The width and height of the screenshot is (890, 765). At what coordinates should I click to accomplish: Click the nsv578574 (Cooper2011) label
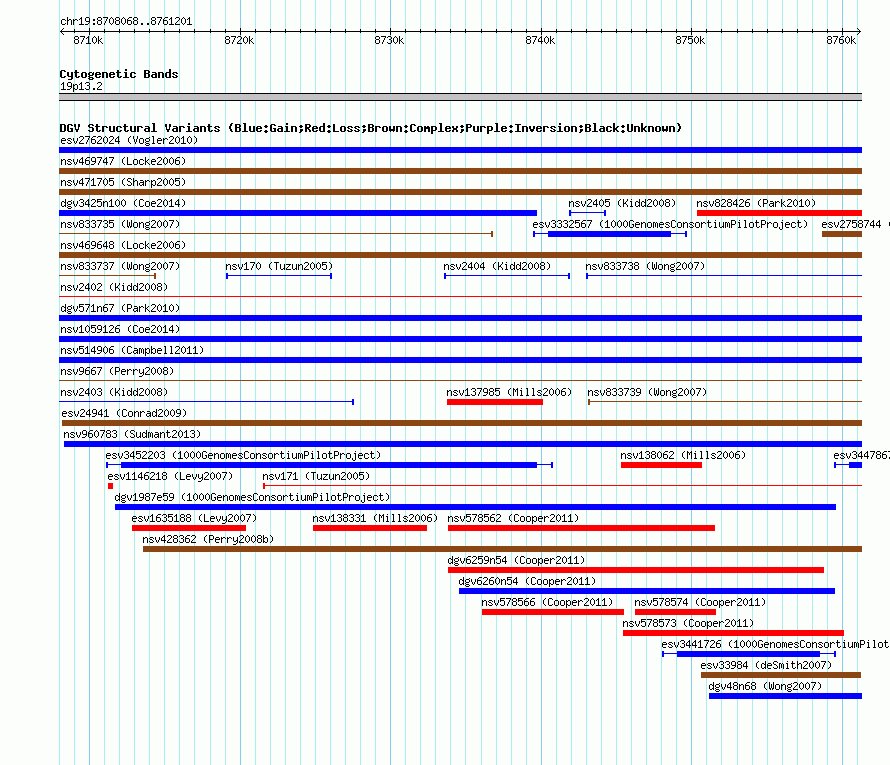point(700,602)
